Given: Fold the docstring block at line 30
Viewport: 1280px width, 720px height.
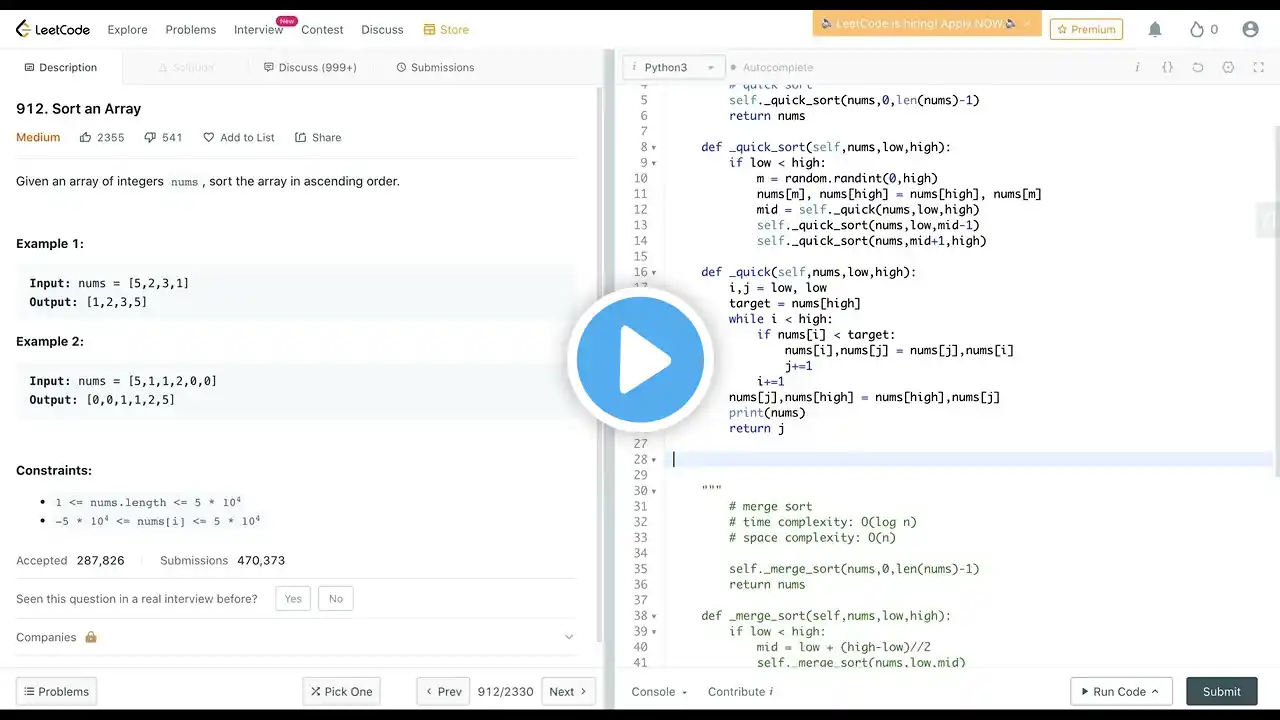Looking at the screenshot, I should point(654,491).
